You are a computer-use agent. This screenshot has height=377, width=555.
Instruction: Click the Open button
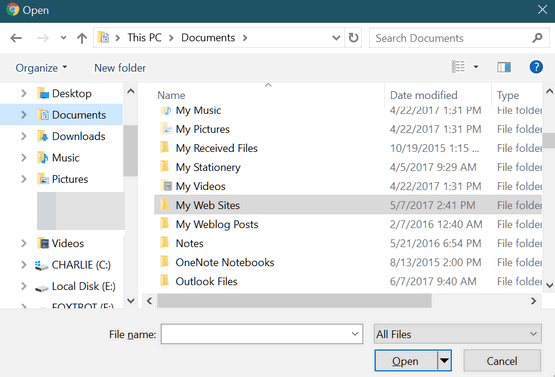coord(406,361)
